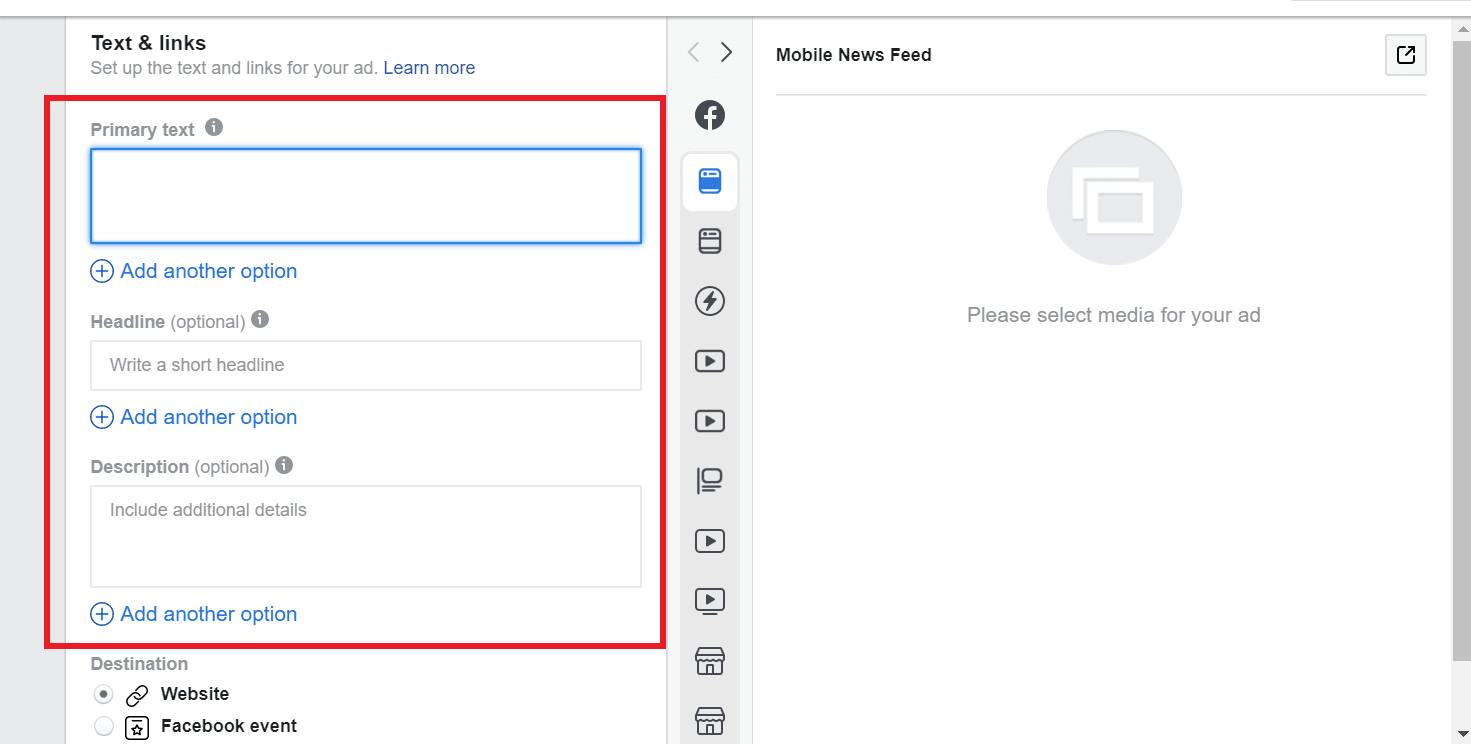Screen dimensions: 1471x744
Task: Pick the right column list placement icon
Action: point(710,481)
